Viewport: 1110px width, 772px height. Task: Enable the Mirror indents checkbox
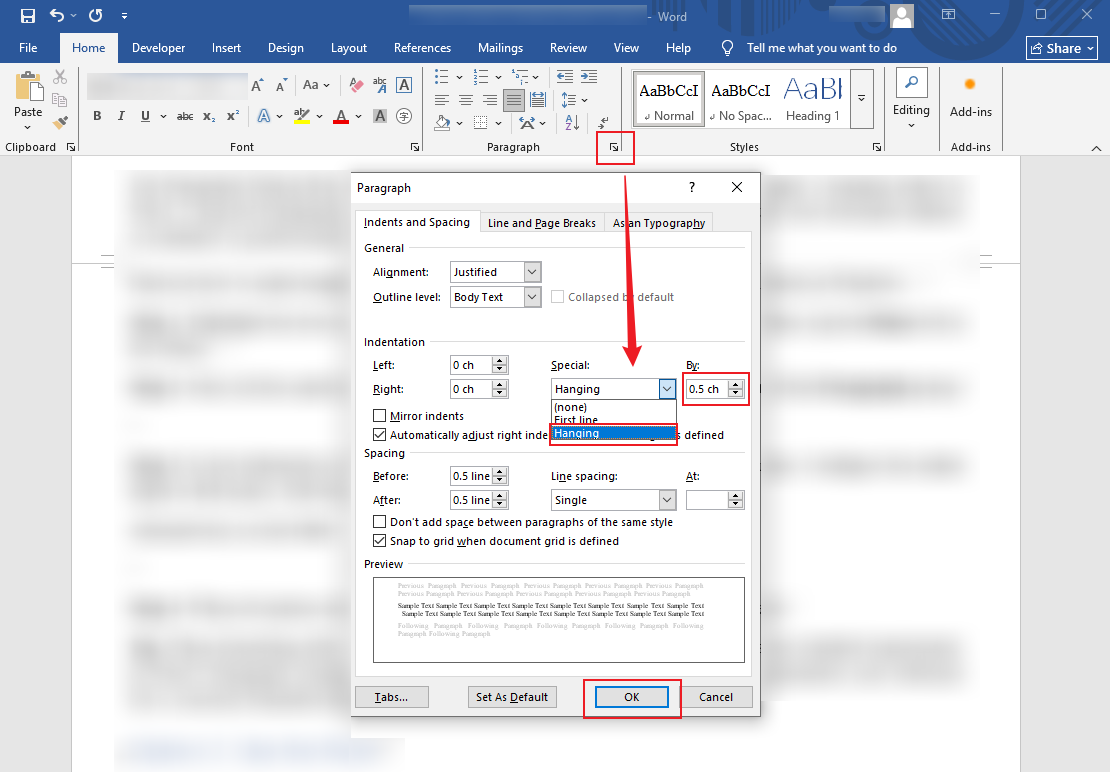click(x=381, y=415)
